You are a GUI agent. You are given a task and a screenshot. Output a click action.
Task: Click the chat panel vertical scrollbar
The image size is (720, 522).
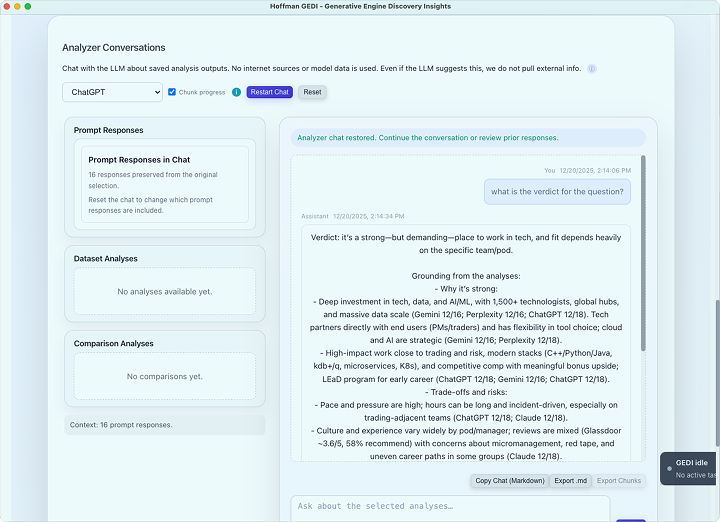click(x=643, y=253)
